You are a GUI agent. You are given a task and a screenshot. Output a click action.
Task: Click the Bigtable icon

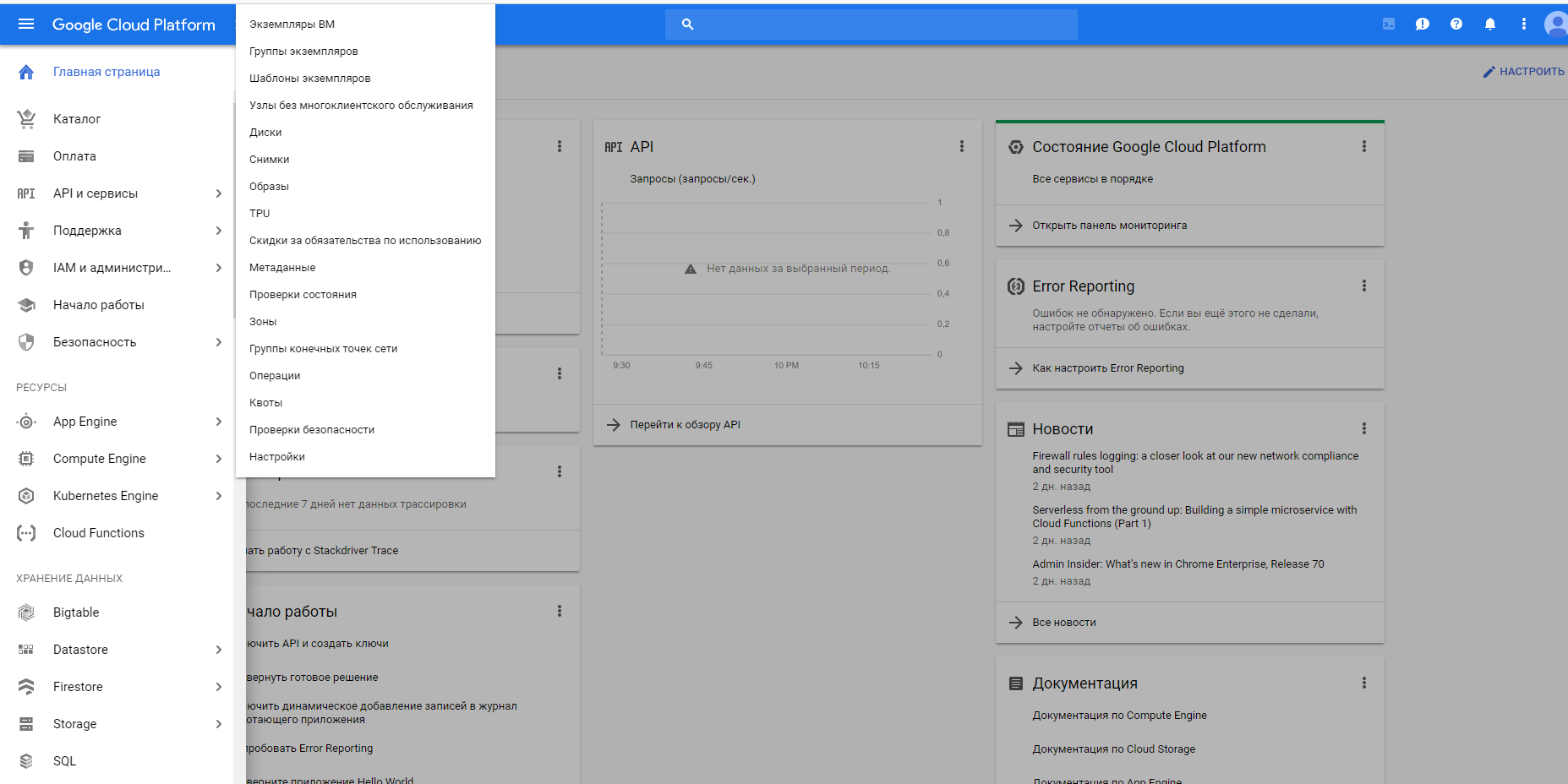[x=26, y=612]
